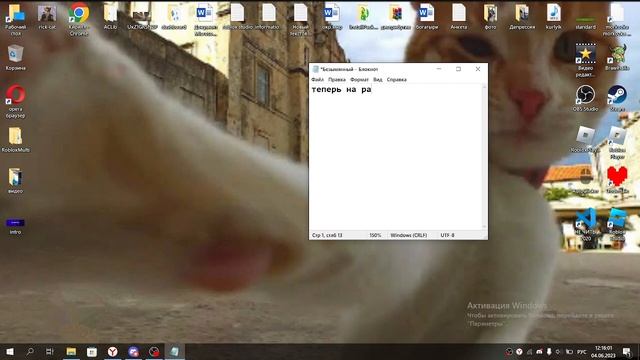640x360 pixels.
Task: Click the Windows (CRLF) status entry
Action: click(x=409, y=235)
